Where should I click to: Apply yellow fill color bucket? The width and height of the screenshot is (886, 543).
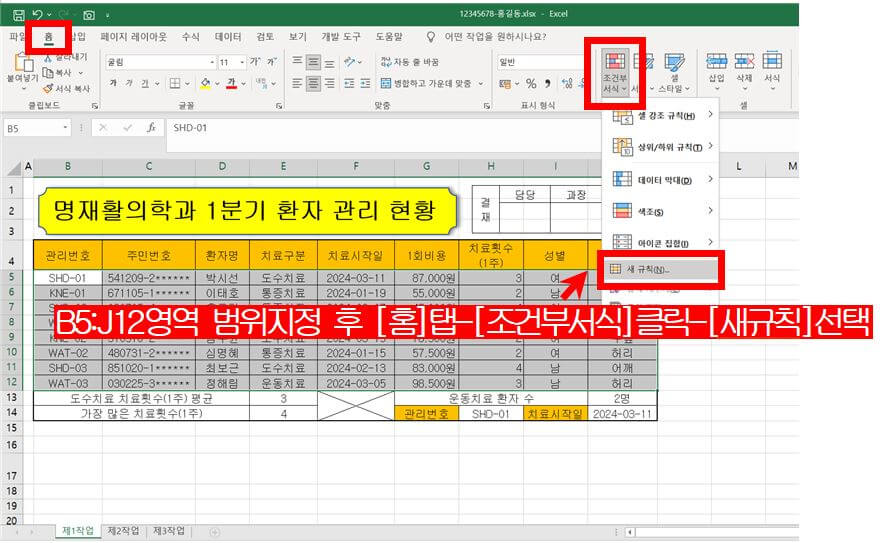click(206, 83)
